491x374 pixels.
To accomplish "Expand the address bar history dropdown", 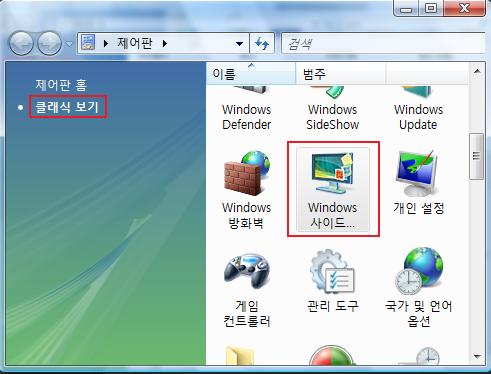I will point(239,44).
